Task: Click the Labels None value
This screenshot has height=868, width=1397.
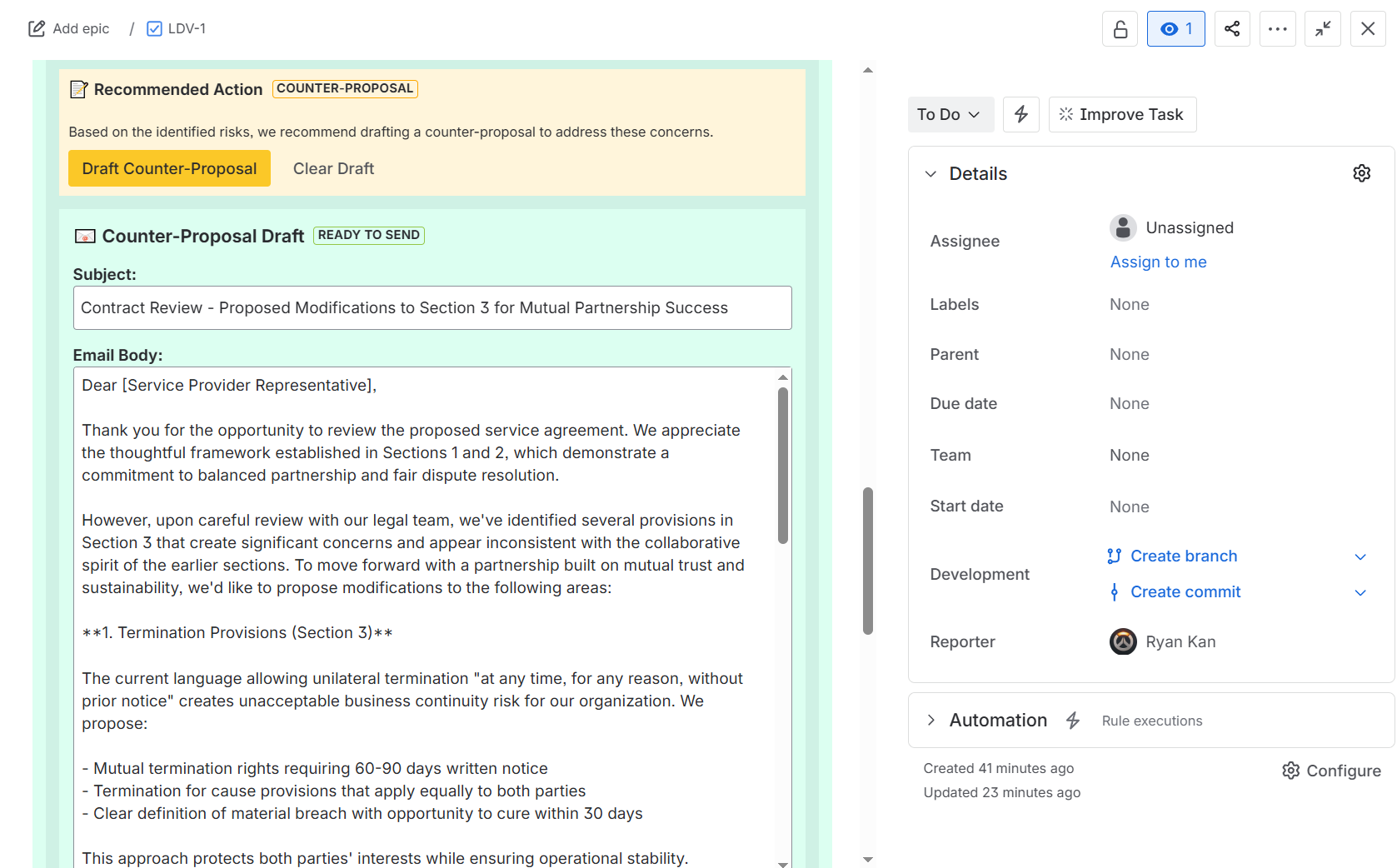Action: (1129, 305)
